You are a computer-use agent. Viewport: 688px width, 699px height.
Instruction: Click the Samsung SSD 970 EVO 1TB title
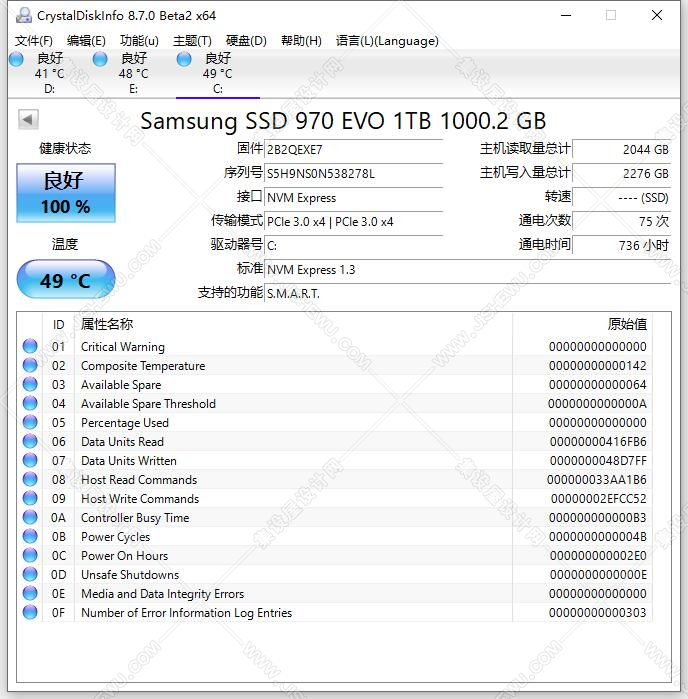pyautogui.click(x=343, y=121)
